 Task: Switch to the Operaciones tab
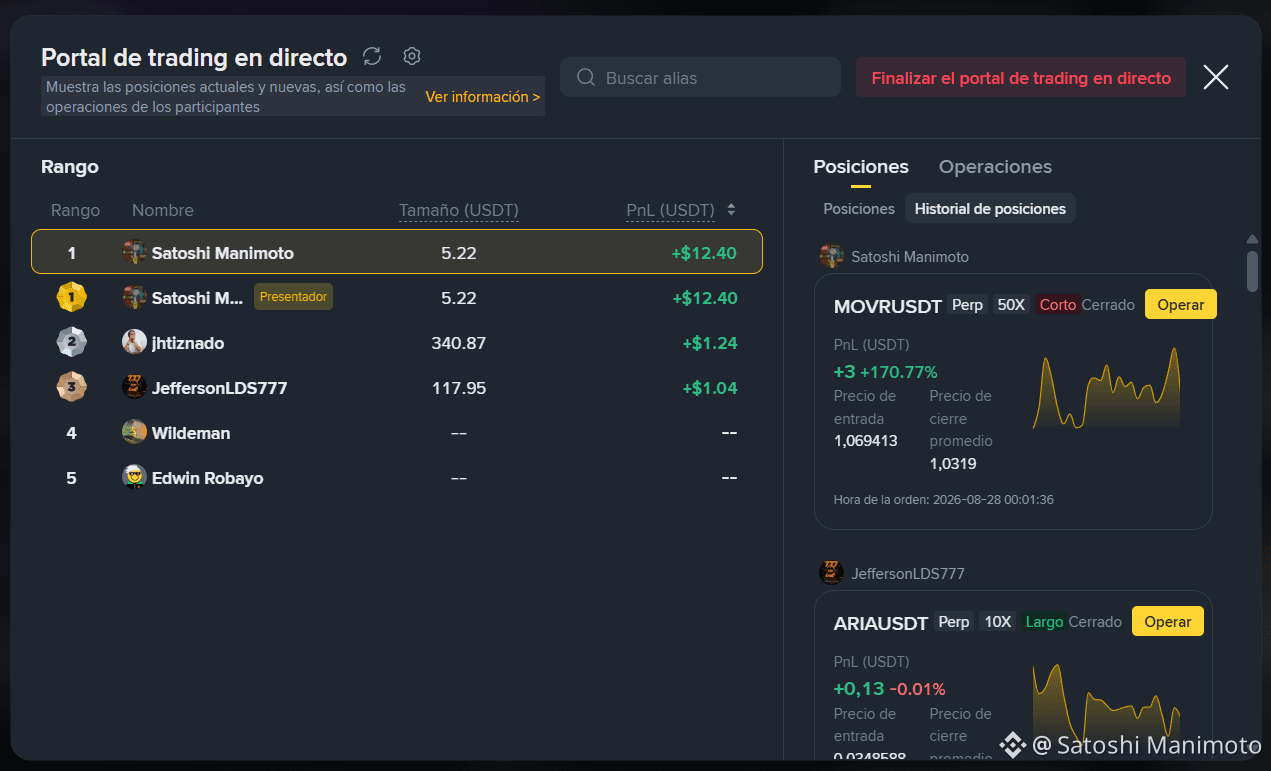pyautogui.click(x=995, y=167)
